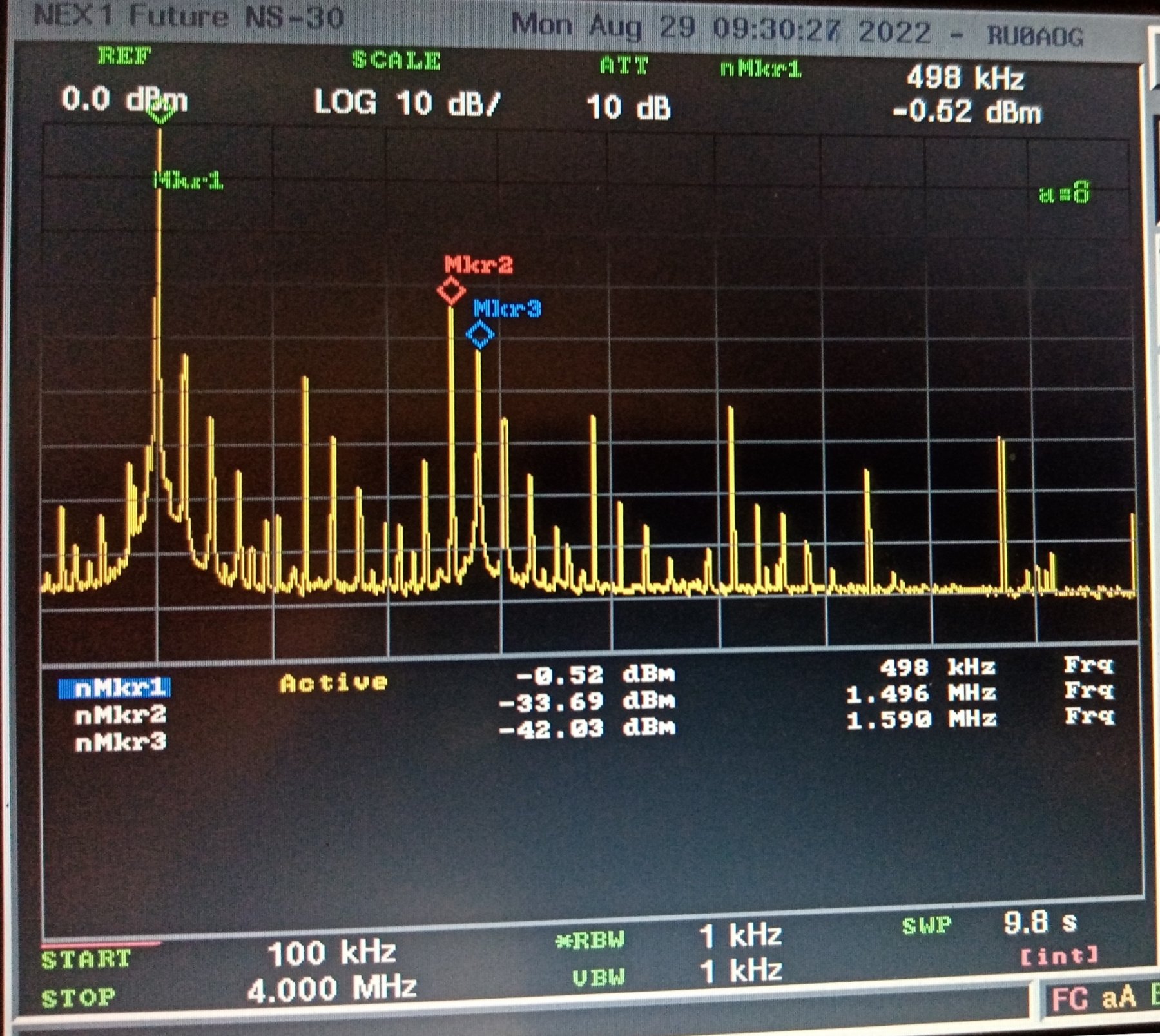The width and height of the screenshot is (1160, 1036).
Task: Click the STOP frequency 4.000 MHz
Action: 332,990
